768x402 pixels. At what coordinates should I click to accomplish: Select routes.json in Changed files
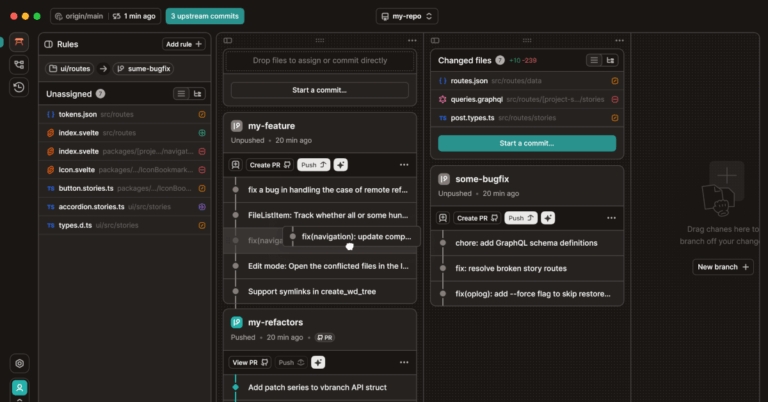[527, 81]
